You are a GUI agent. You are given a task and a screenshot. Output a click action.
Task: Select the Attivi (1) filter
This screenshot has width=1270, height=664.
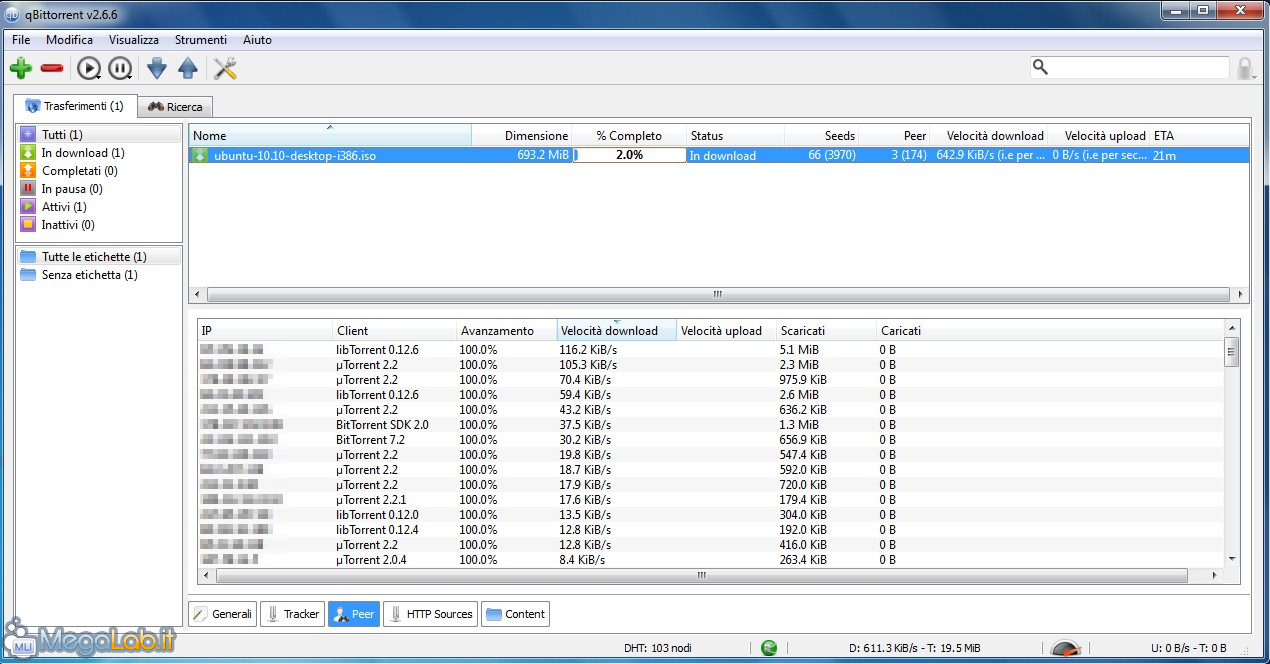point(99,206)
